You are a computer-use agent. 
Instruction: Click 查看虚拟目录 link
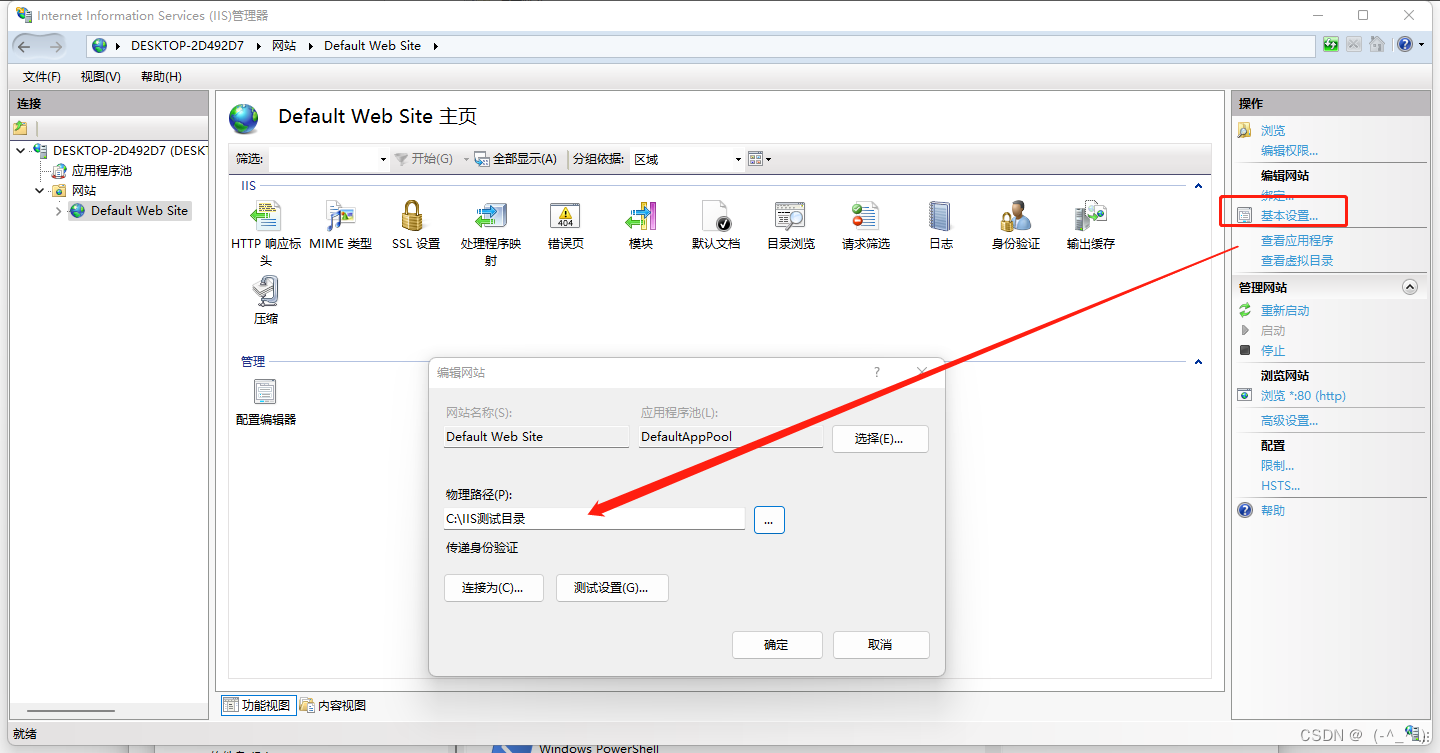1297,261
